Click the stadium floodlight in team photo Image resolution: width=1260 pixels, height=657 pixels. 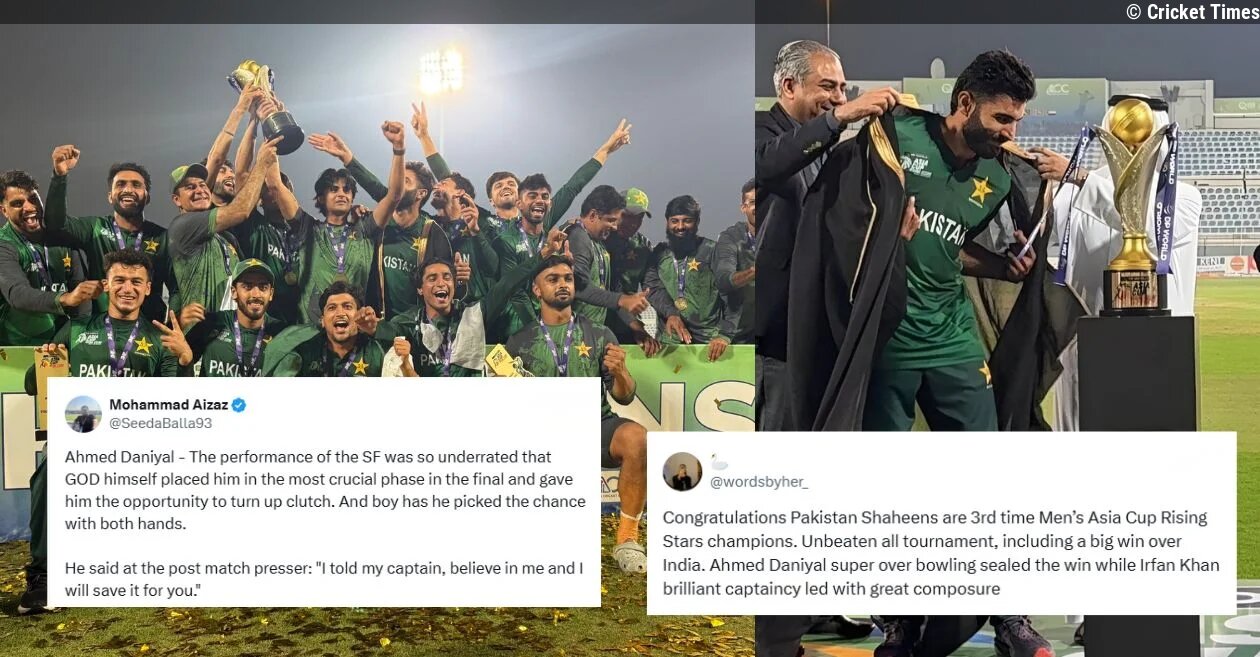441,72
